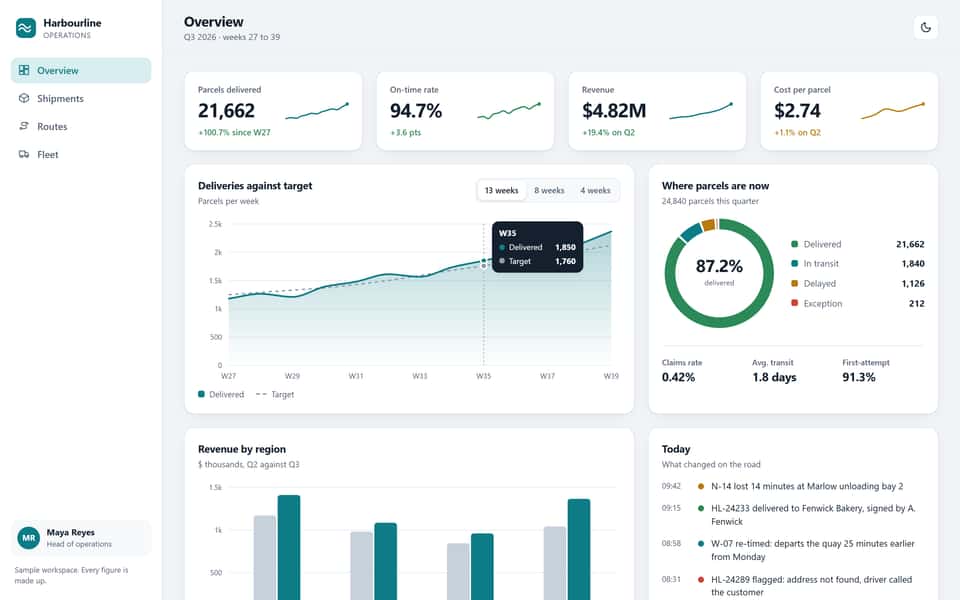Click the MR avatar for Maya Reyes
Screen dimensions: 960x600
click(x=29, y=538)
